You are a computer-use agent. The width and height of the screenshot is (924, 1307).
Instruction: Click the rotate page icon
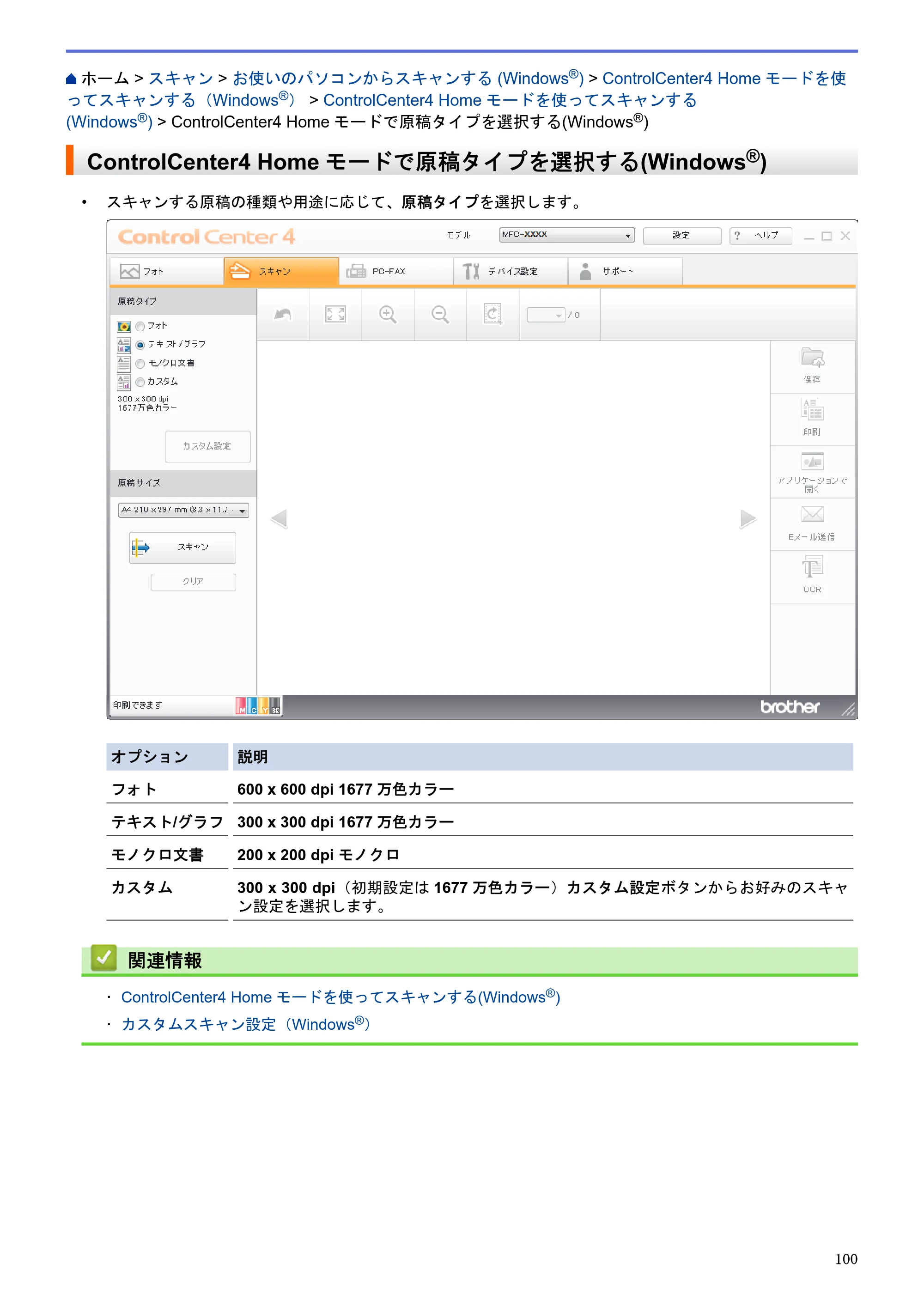[492, 314]
